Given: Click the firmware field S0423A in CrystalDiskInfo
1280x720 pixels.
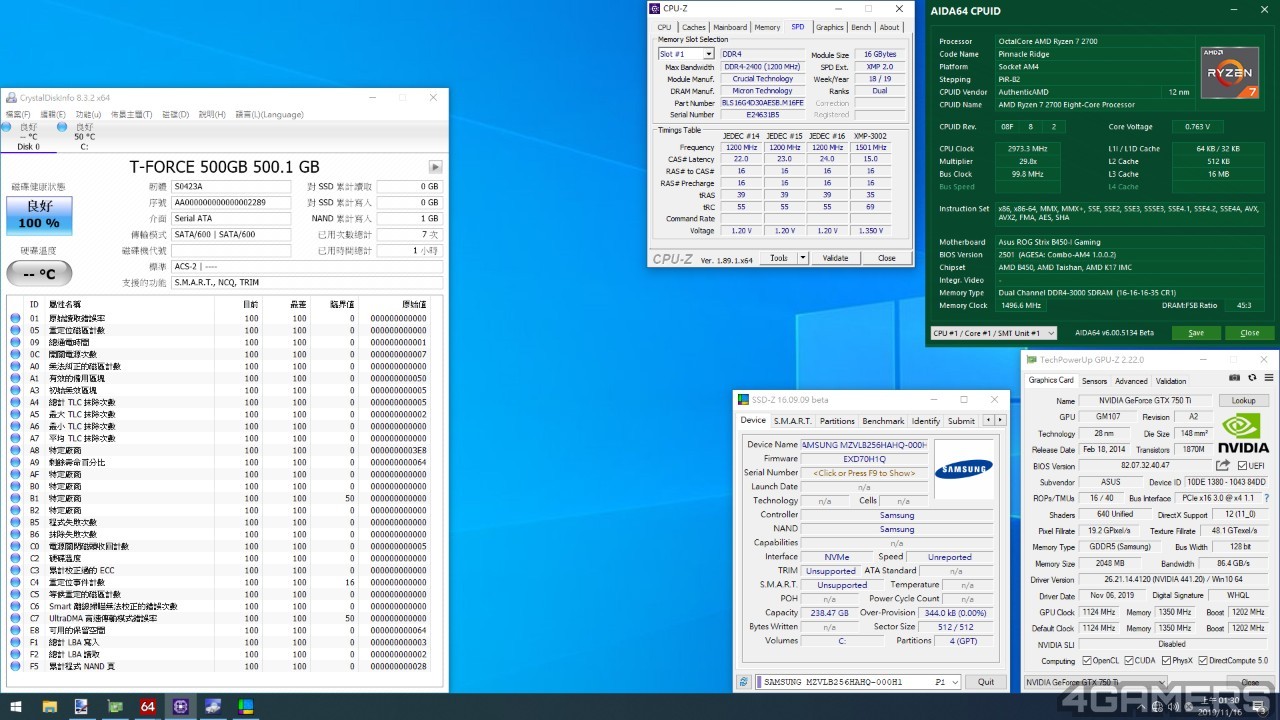Looking at the screenshot, I should point(230,186).
